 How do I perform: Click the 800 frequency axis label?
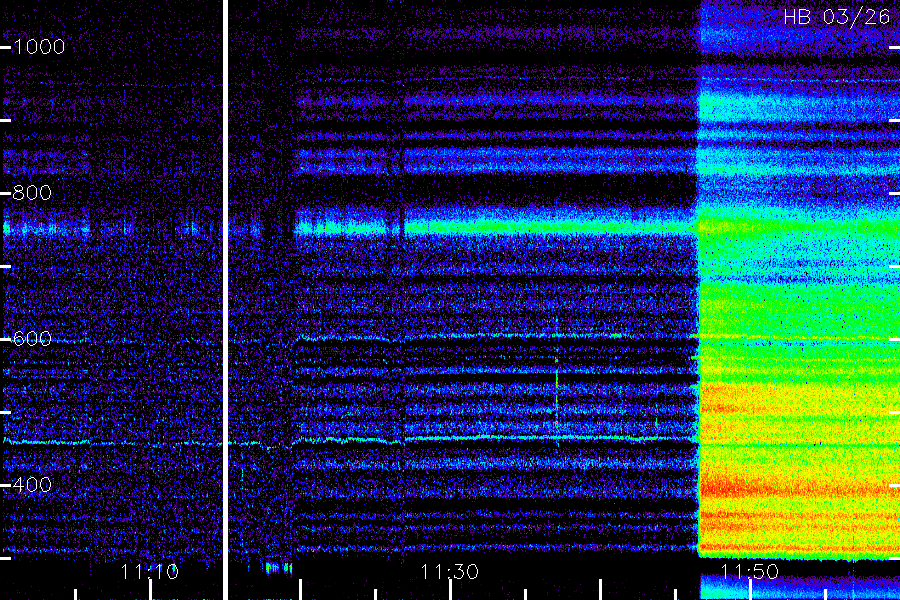(32, 192)
